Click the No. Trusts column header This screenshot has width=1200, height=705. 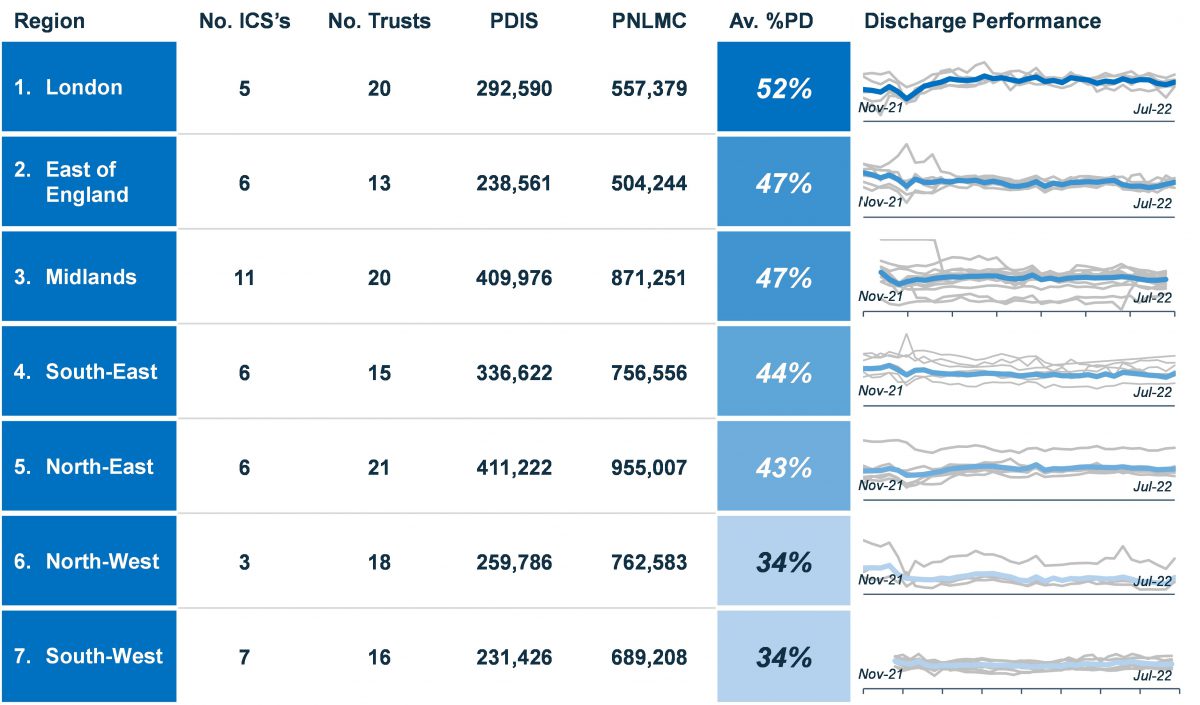[x=379, y=21]
